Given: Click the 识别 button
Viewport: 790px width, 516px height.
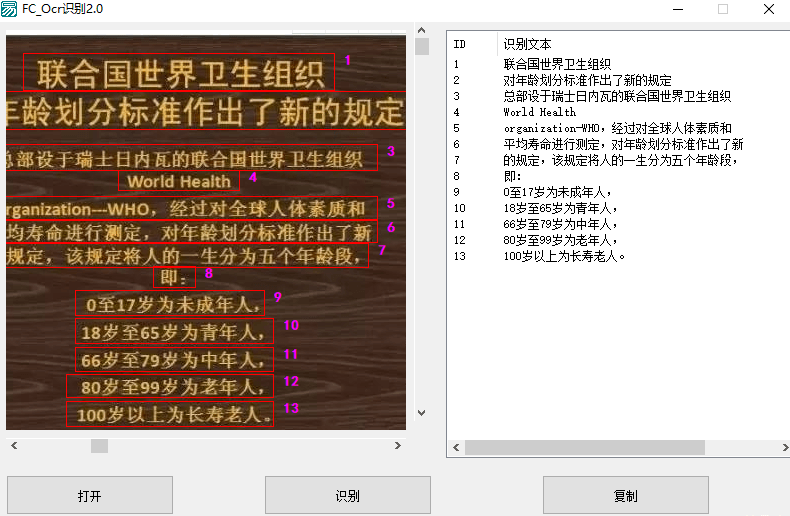Looking at the screenshot, I should click(348, 495).
